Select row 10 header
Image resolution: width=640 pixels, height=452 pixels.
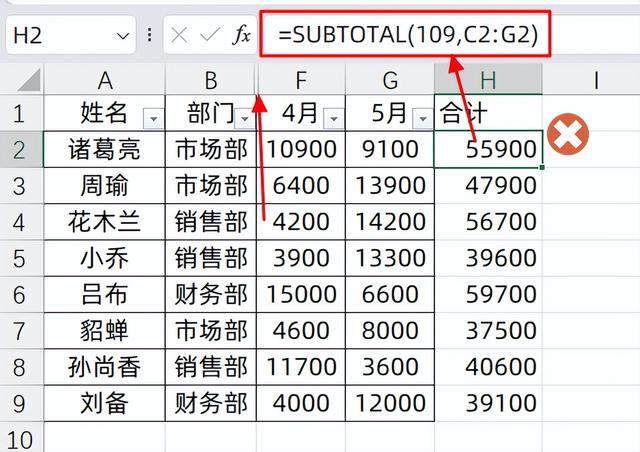click(x=21, y=437)
